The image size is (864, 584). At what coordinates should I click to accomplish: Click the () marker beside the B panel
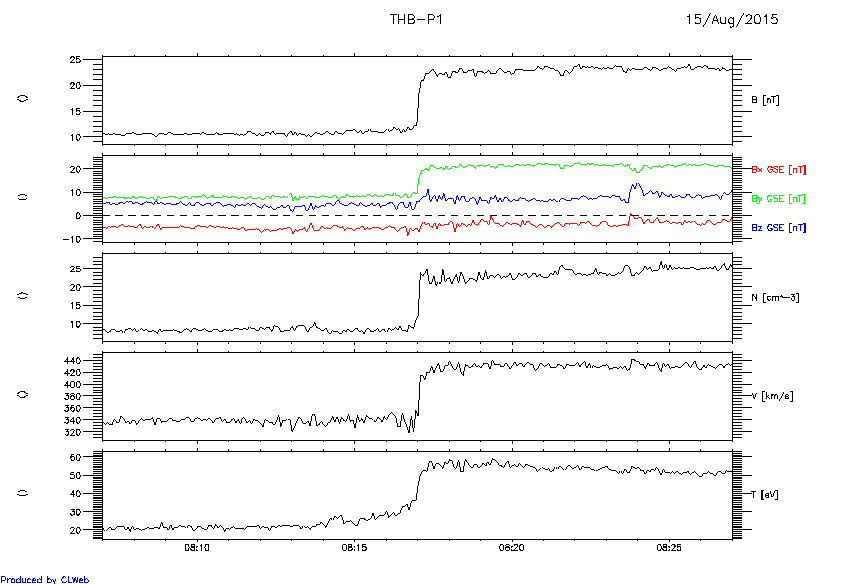[x=23, y=99]
